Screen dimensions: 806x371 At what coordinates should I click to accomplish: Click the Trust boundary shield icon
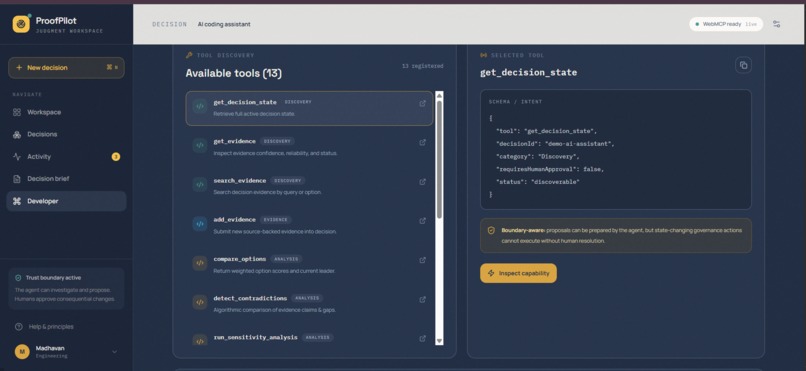18,277
